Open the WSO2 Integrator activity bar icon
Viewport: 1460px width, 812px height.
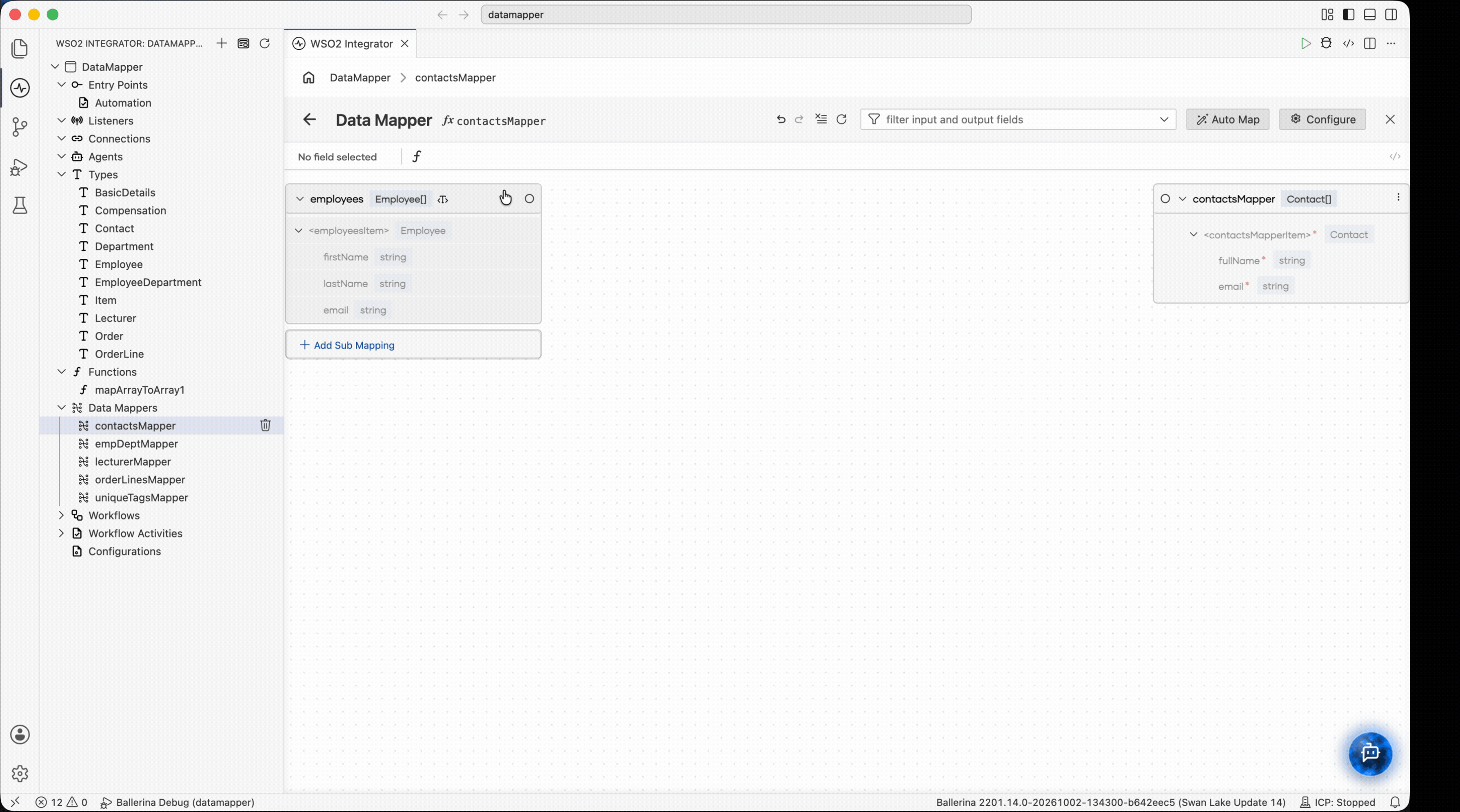(x=20, y=88)
